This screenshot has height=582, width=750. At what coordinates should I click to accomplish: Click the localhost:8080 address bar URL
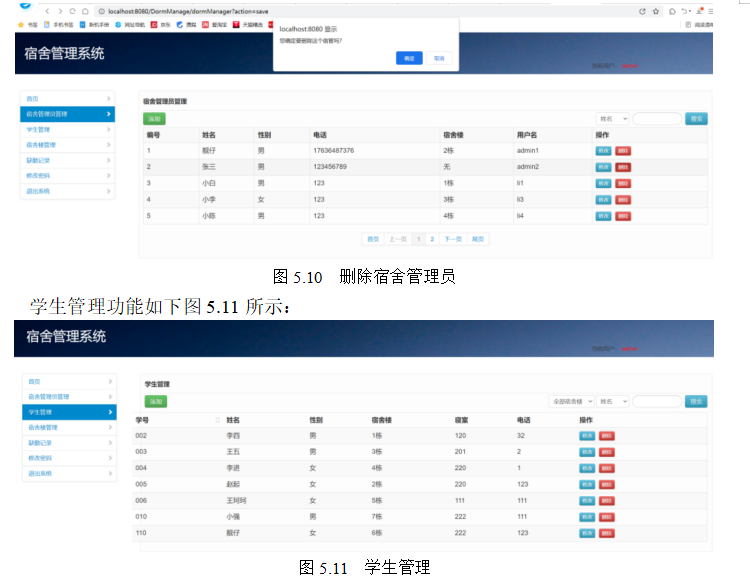(188, 11)
